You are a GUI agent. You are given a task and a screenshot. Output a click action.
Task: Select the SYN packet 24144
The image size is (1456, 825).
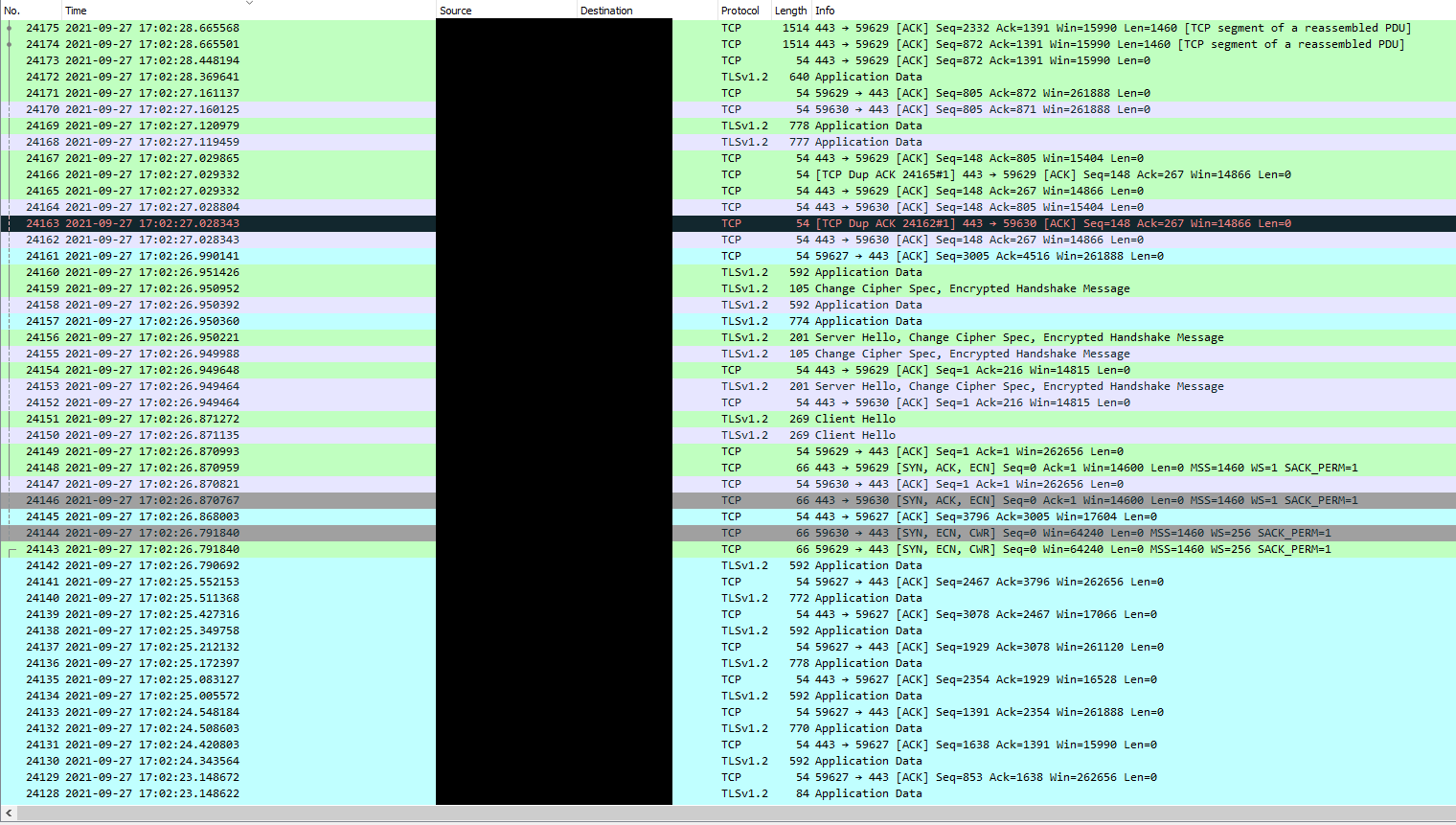pyautogui.click(x=383, y=532)
